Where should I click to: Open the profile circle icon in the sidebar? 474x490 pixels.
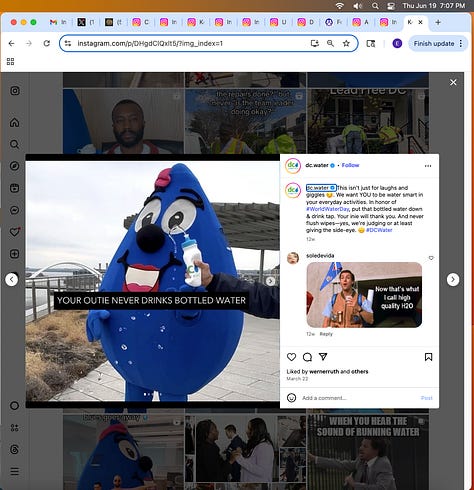[14, 406]
